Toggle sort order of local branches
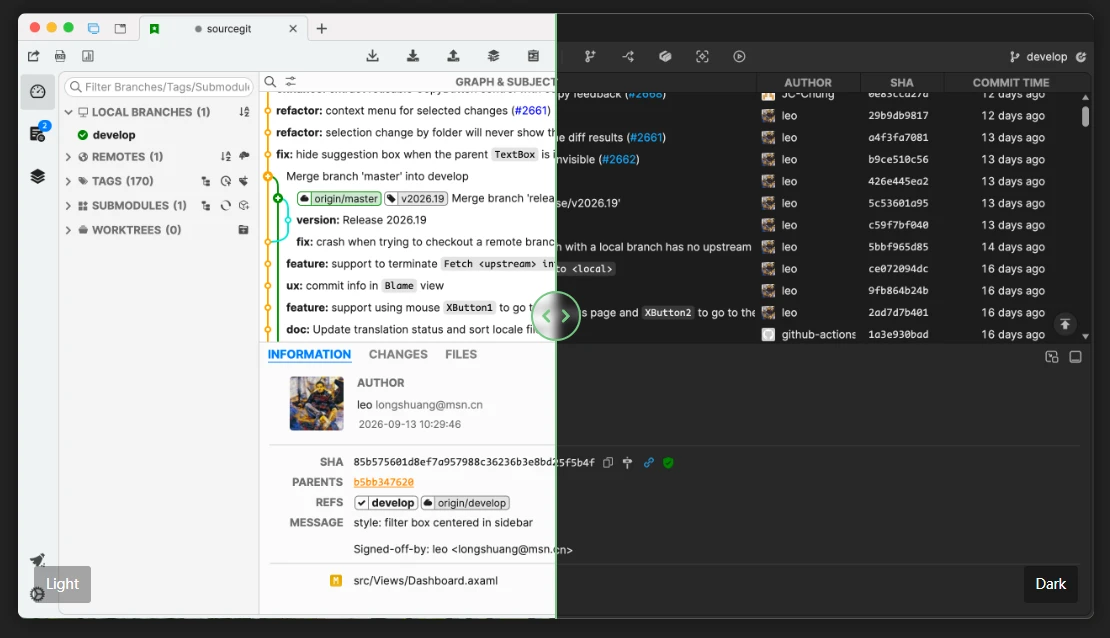Screen dimensions: 1110x638 (x=244, y=112)
